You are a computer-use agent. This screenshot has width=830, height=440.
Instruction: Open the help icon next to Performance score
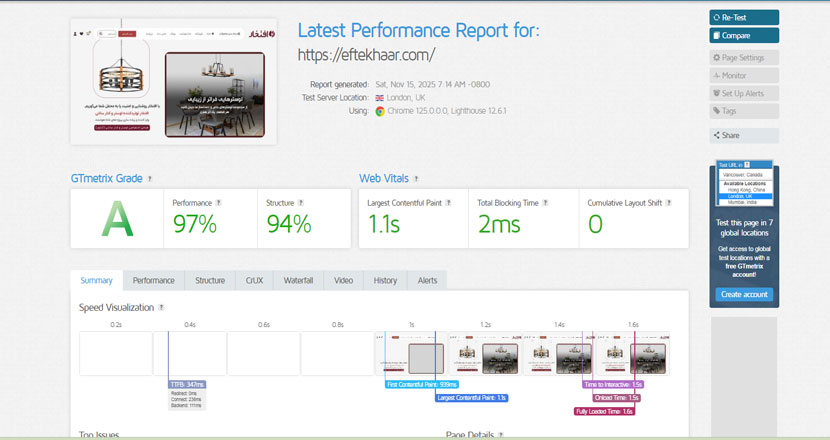point(218,202)
